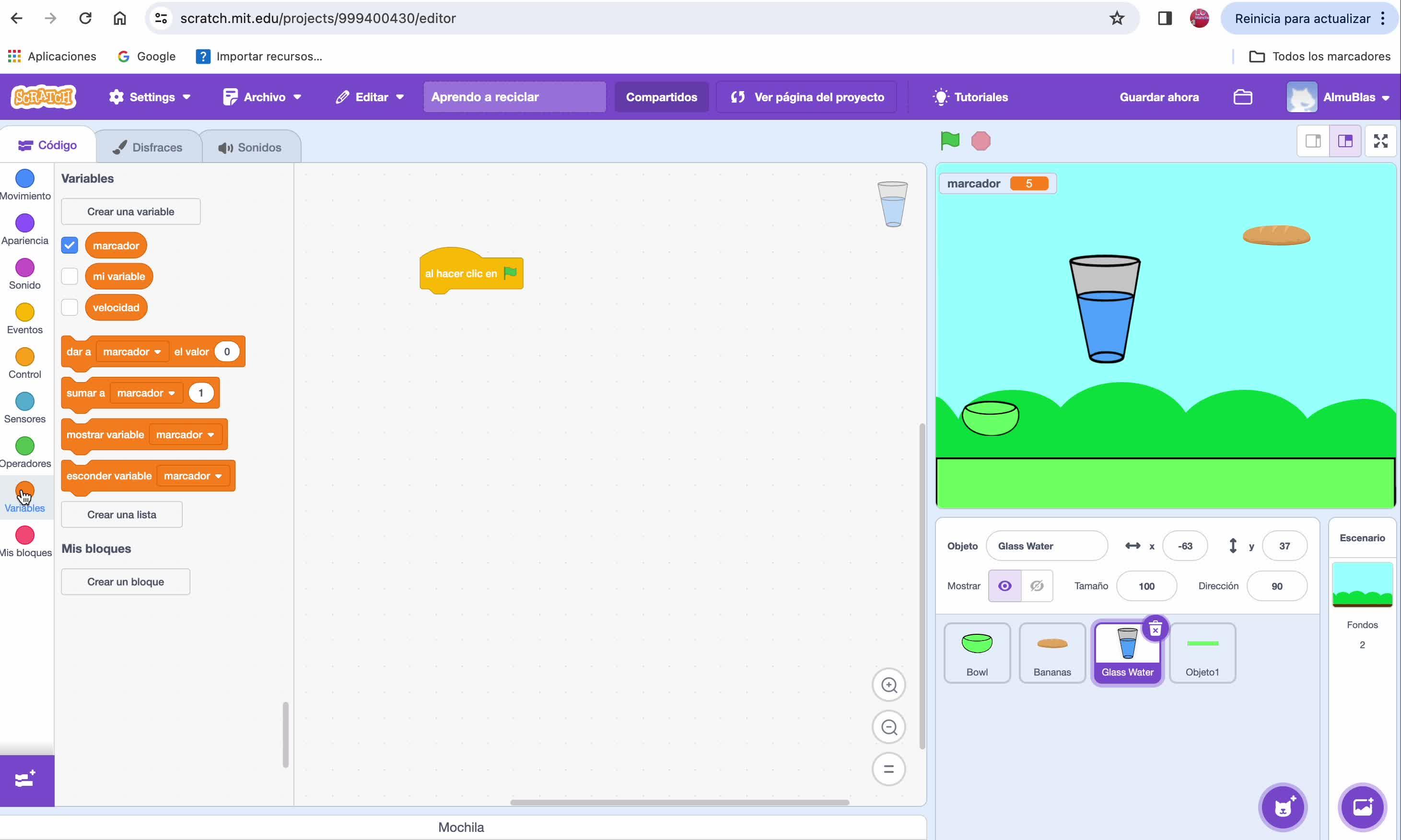Uncheck the marcador variable checkbox
This screenshot has width=1401, height=840.
tap(70, 245)
